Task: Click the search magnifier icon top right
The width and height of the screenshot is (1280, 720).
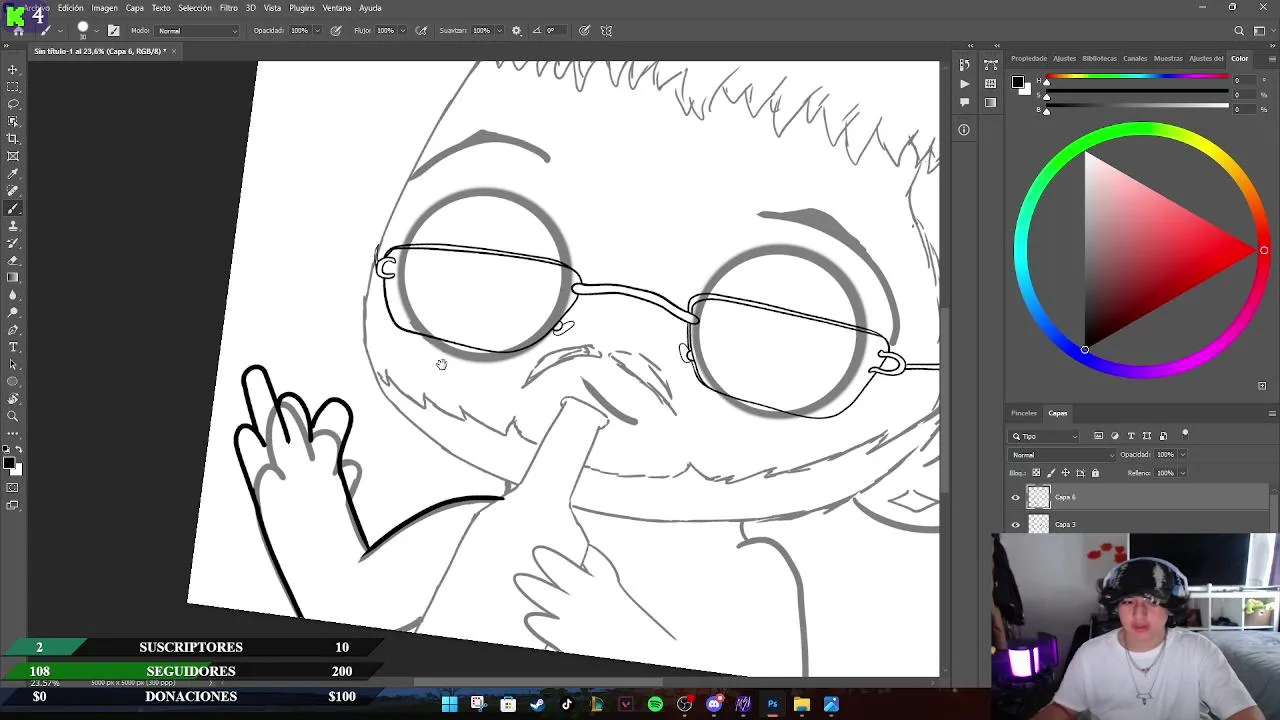Action: pyautogui.click(x=1239, y=31)
